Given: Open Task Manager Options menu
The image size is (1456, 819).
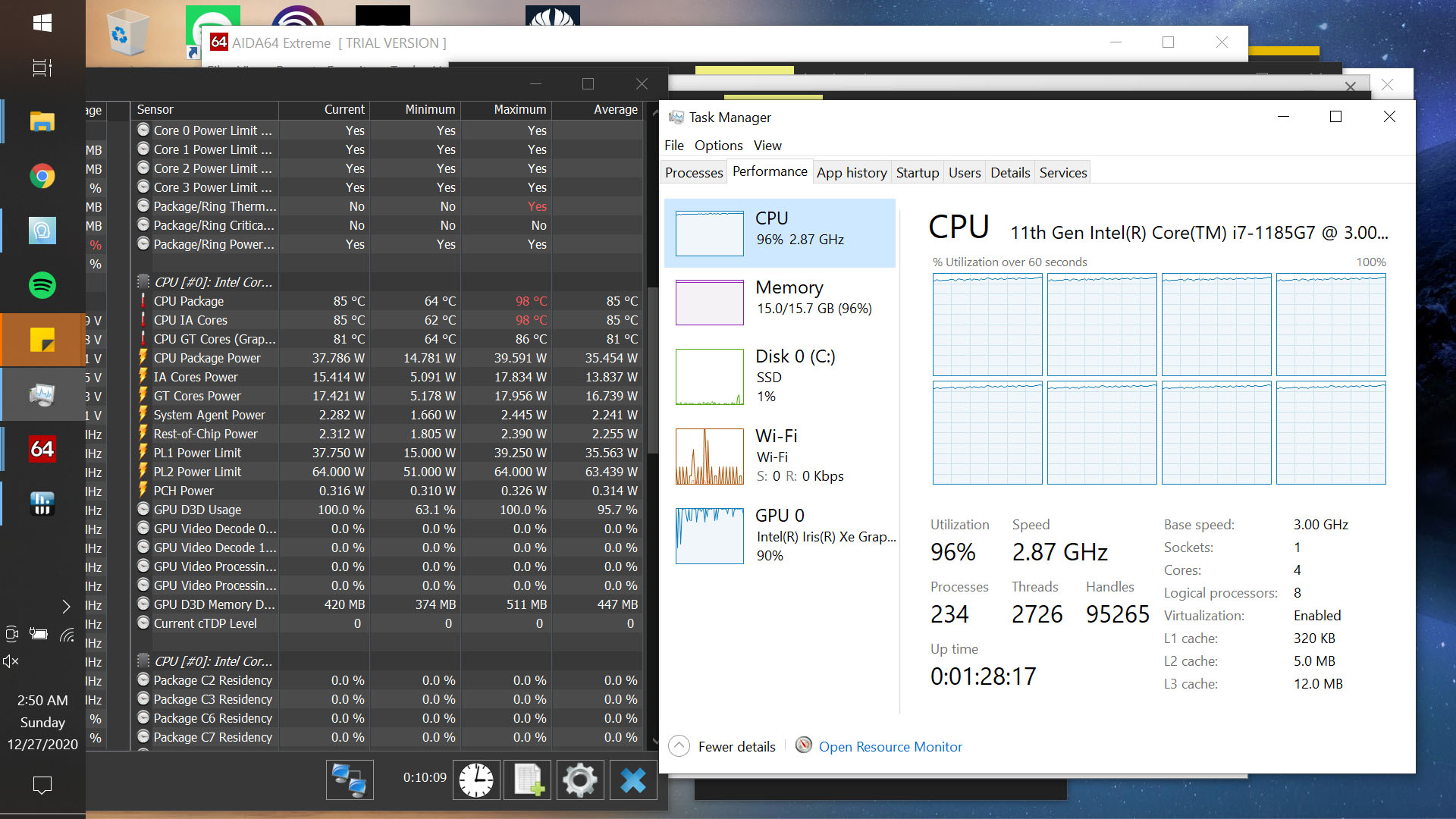Looking at the screenshot, I should coord(718,145).
